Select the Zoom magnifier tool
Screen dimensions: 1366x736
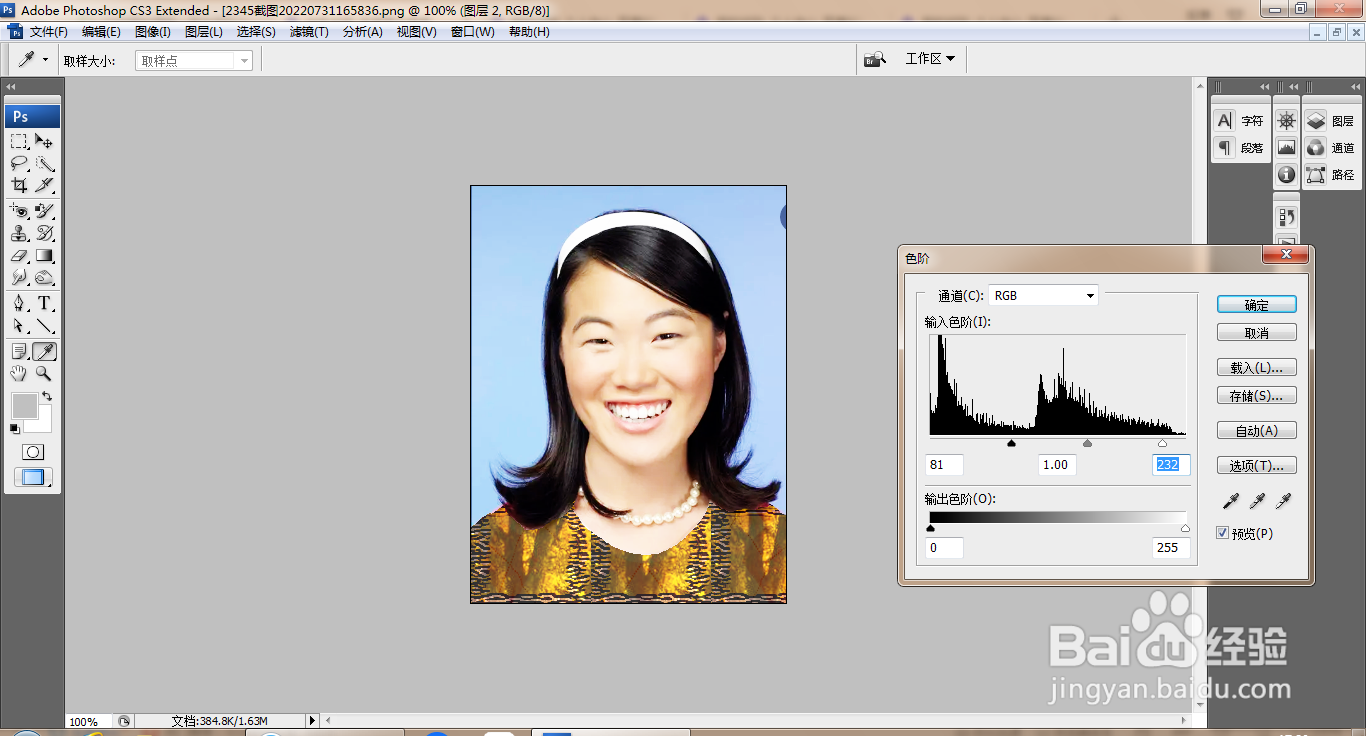pyautogui.click(x=45, y=373)
